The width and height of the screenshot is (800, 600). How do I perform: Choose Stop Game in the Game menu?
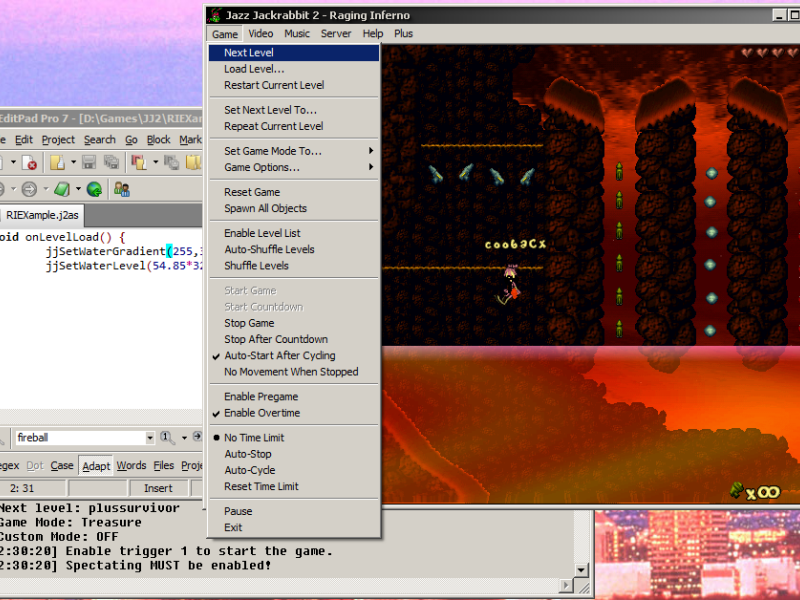coord(293,323)
